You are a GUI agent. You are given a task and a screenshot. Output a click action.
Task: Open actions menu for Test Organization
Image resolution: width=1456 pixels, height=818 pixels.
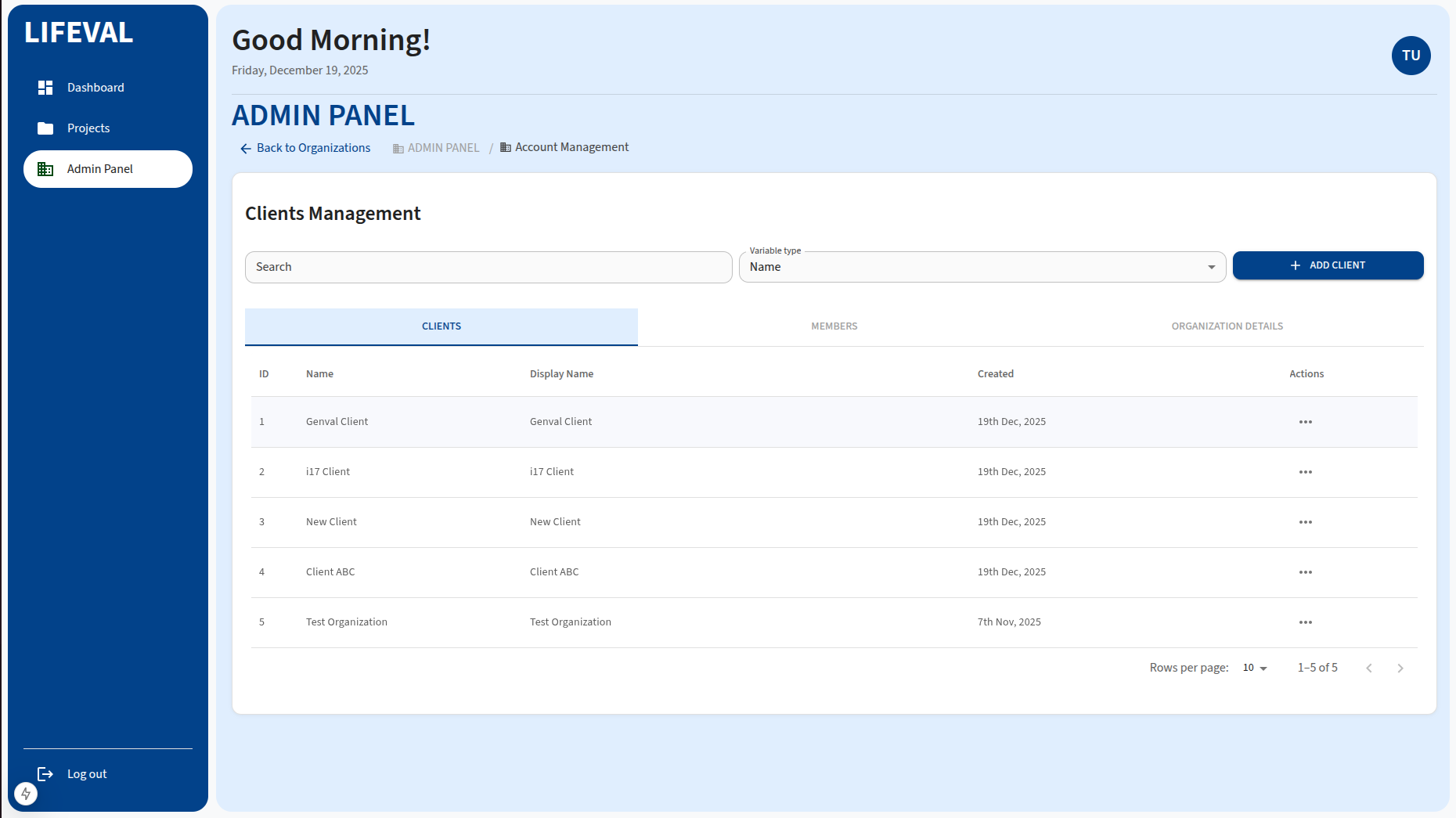(x=1305, y=622)
